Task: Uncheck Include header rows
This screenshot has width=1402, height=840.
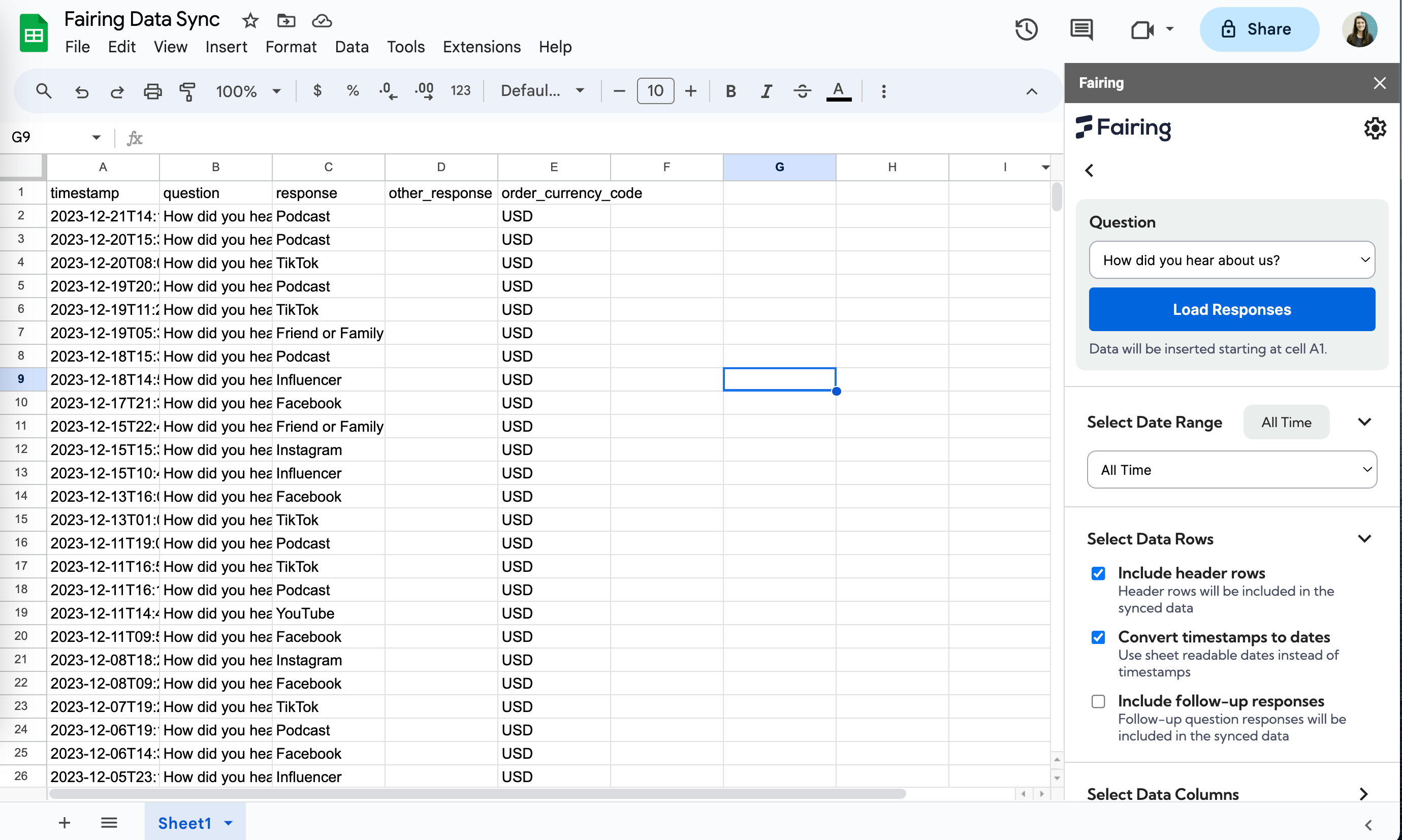Action: click(x=1098, y=573)
